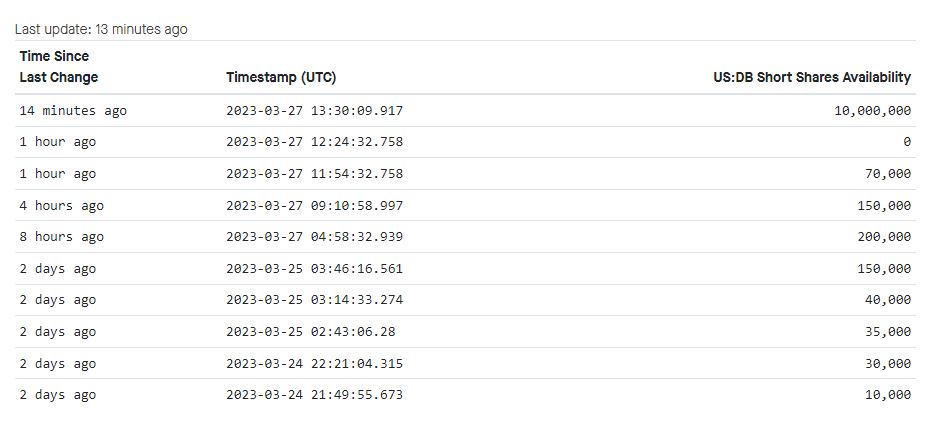Click the timestamp 2023-03-27 09:10:58.997
The width and height of the screenshot is (937, 448).
point(314,206)
